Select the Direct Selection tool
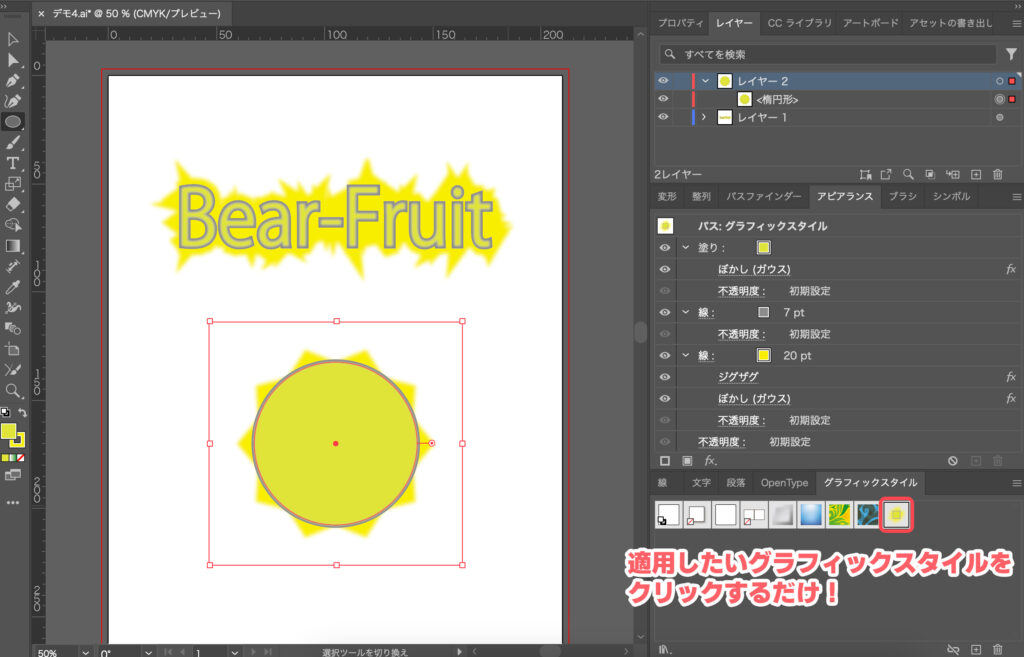The height and width of the screenshot is (657, 1024). pyautogui.click(x=13, y=60)
